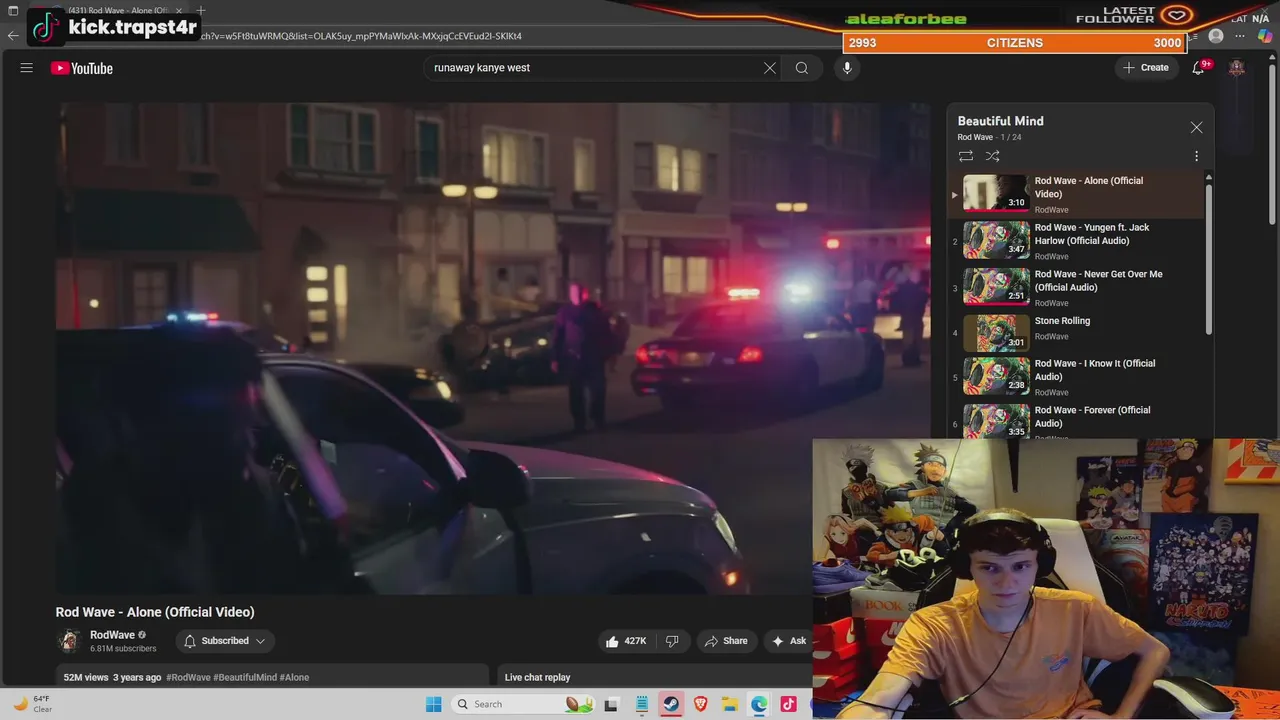Play Rod Wave - Forever (Official Audio)
Image resolution: width=1280 pixels, height=720 pixels.
(x=1076, y=420)
